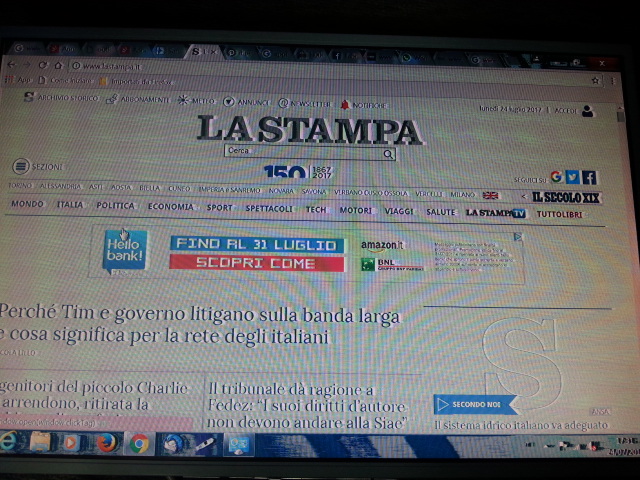Click the 'Secondo noi' banner
This screenshot has width=640, height=480.
(x=476, y=404)
